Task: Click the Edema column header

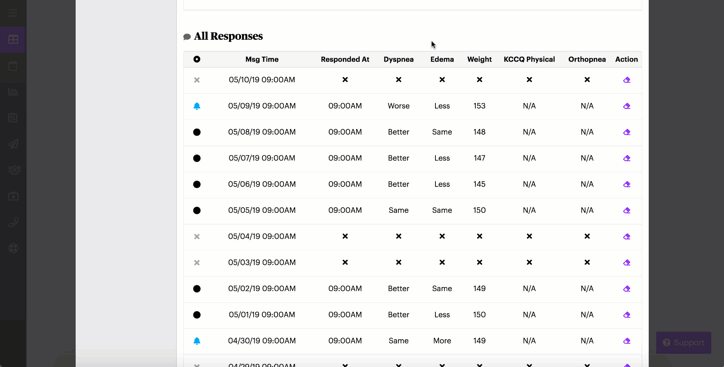Action: tap(442, 59)
